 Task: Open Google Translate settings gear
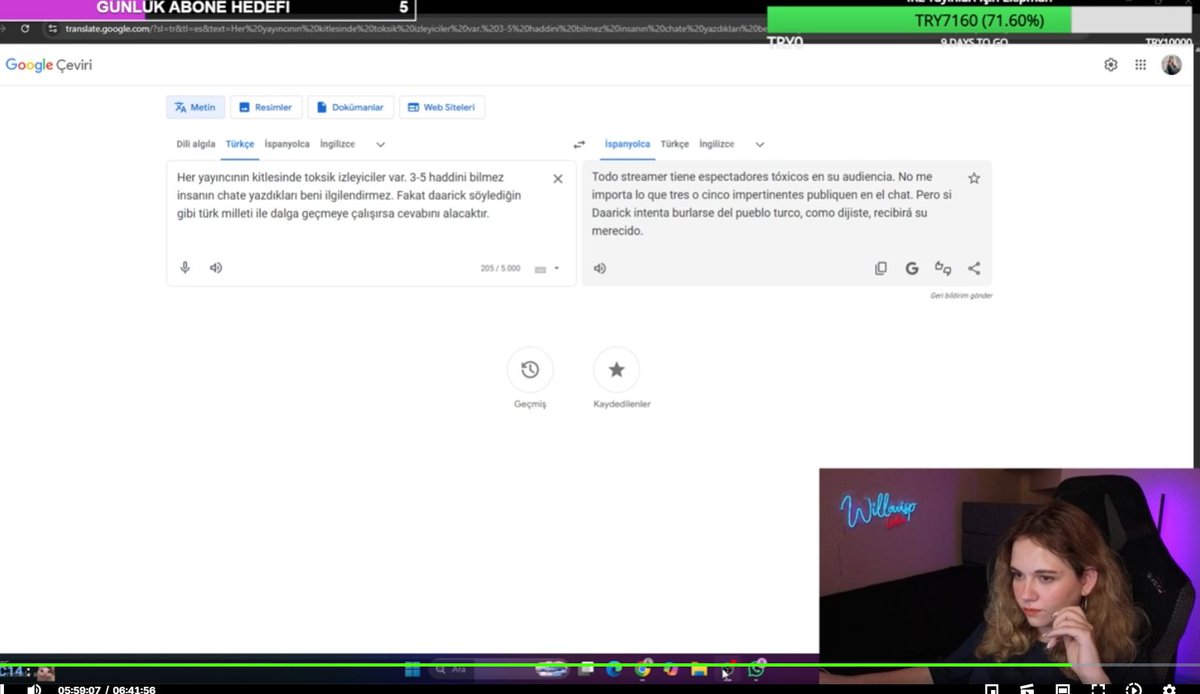tap(1110, 65)
